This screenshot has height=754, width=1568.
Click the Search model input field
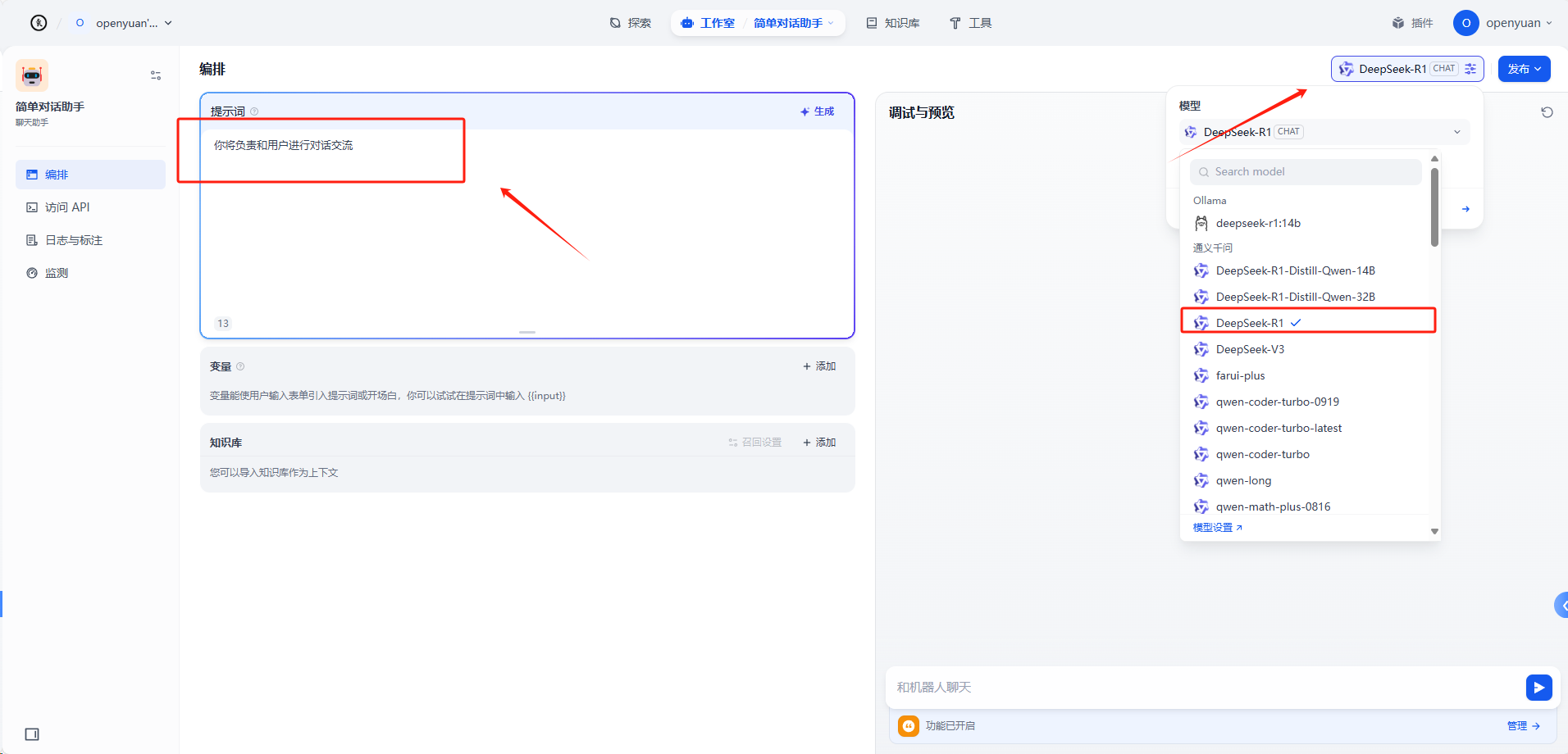click(x=1306, y=172)
